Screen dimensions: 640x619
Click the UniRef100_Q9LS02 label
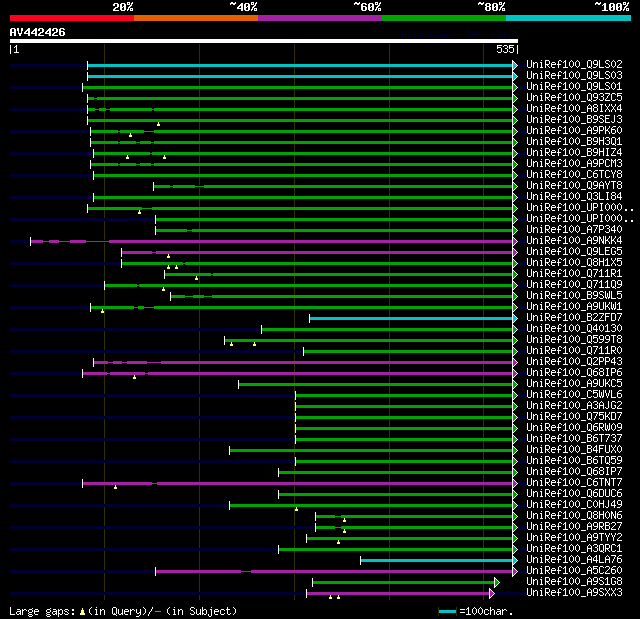tap(574, 64)
